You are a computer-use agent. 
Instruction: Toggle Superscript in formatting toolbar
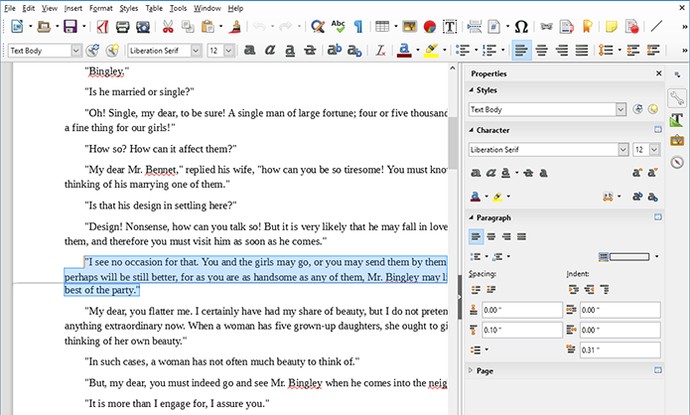click(x=334, y=50)
